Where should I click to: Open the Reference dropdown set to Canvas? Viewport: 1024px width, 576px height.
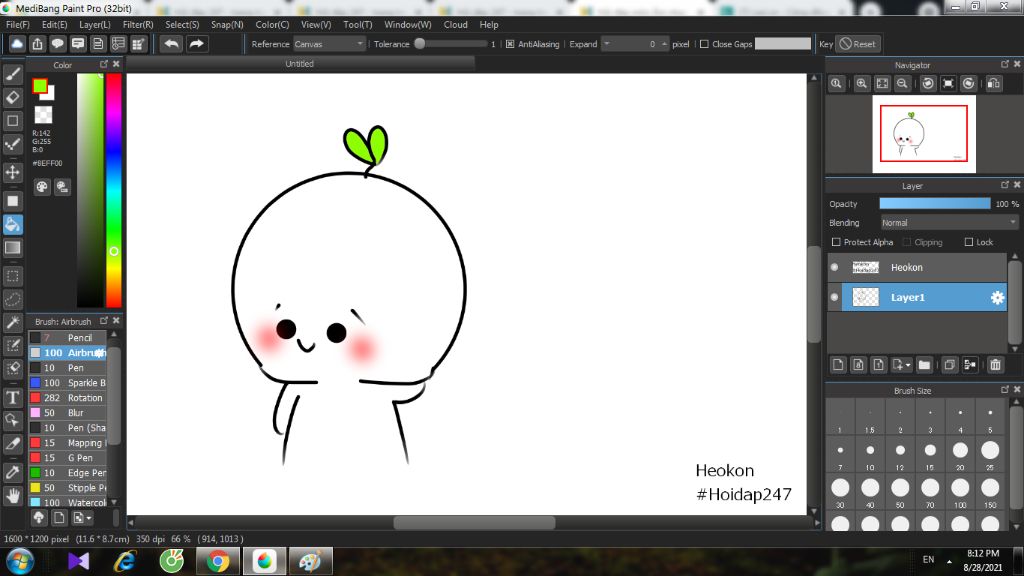pos(328,44)
